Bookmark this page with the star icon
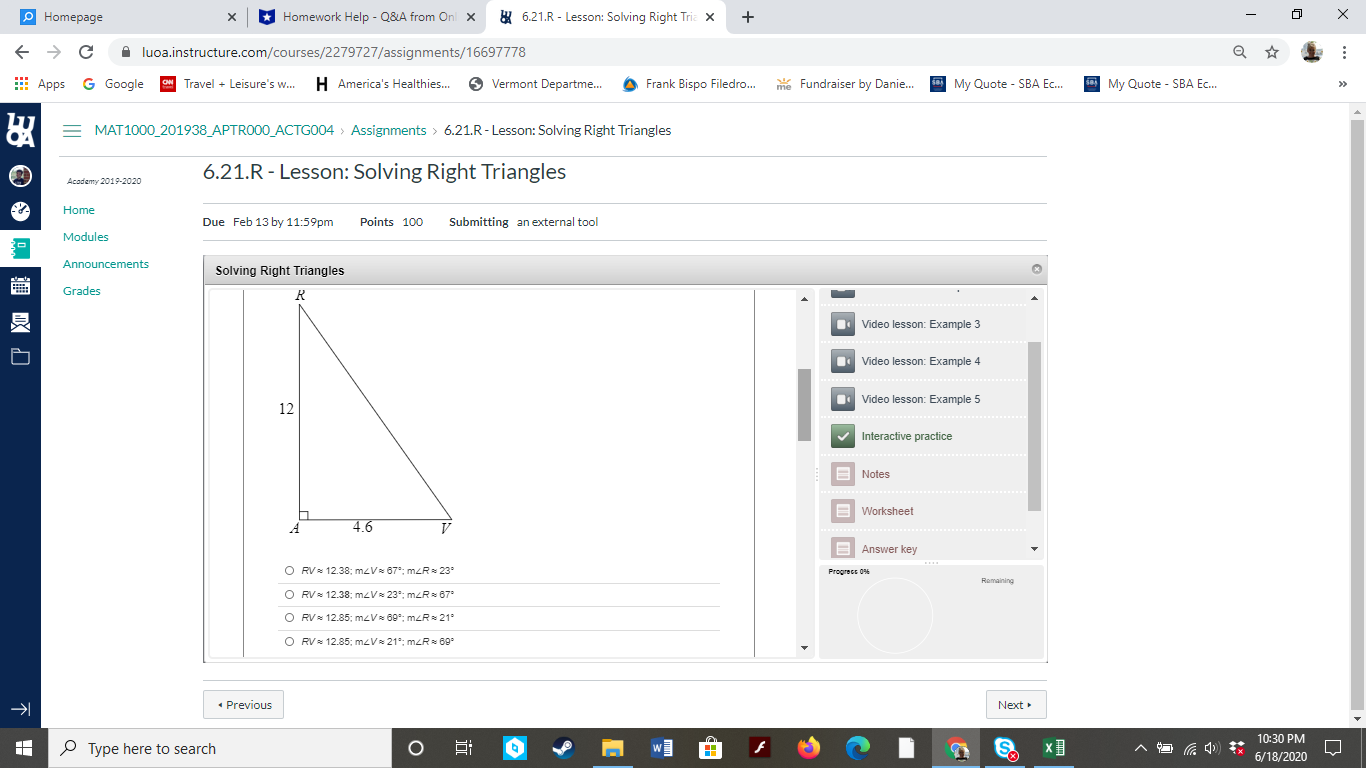 tap(1272, 52)
